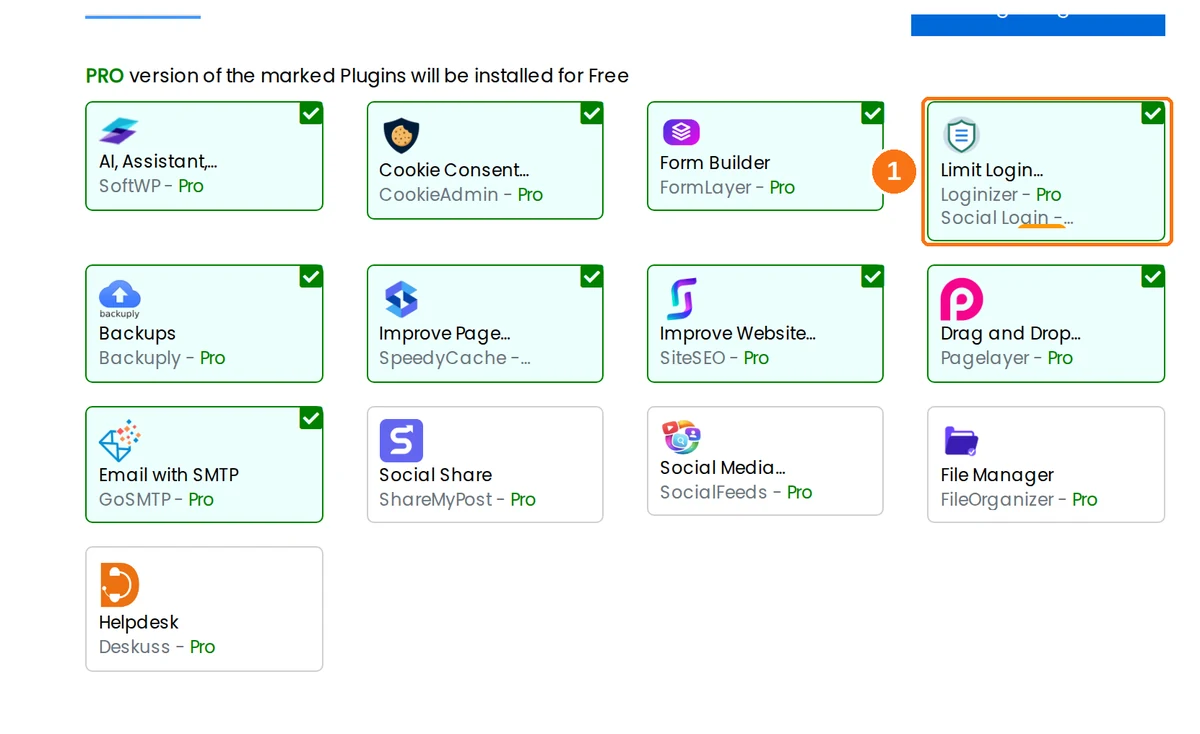Click the 'FormLayer - Pro' label
Image resolution: width=1200 pixels, height=734 pixels.
(728, 187)
